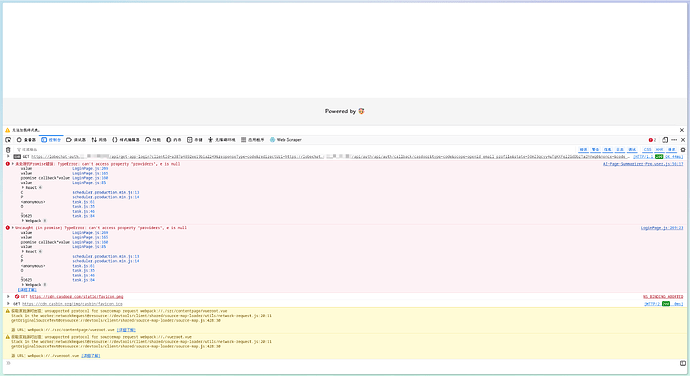
Task: Open AI-Page-Summarizer-Pro.user.js source link
Action: tap(643, 164)
